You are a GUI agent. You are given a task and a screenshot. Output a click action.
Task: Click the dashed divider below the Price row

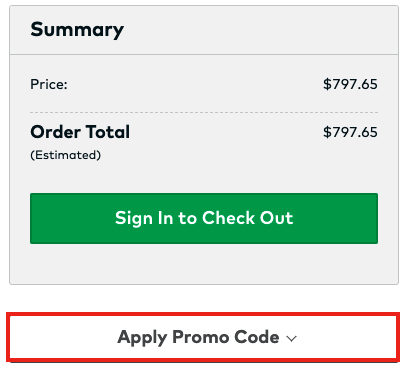tap(204, 113)
